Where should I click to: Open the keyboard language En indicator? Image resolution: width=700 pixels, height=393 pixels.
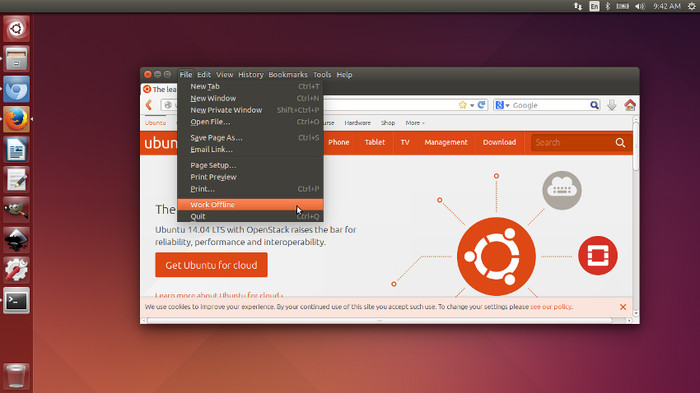pyautogui.click(x=594, y=6)
